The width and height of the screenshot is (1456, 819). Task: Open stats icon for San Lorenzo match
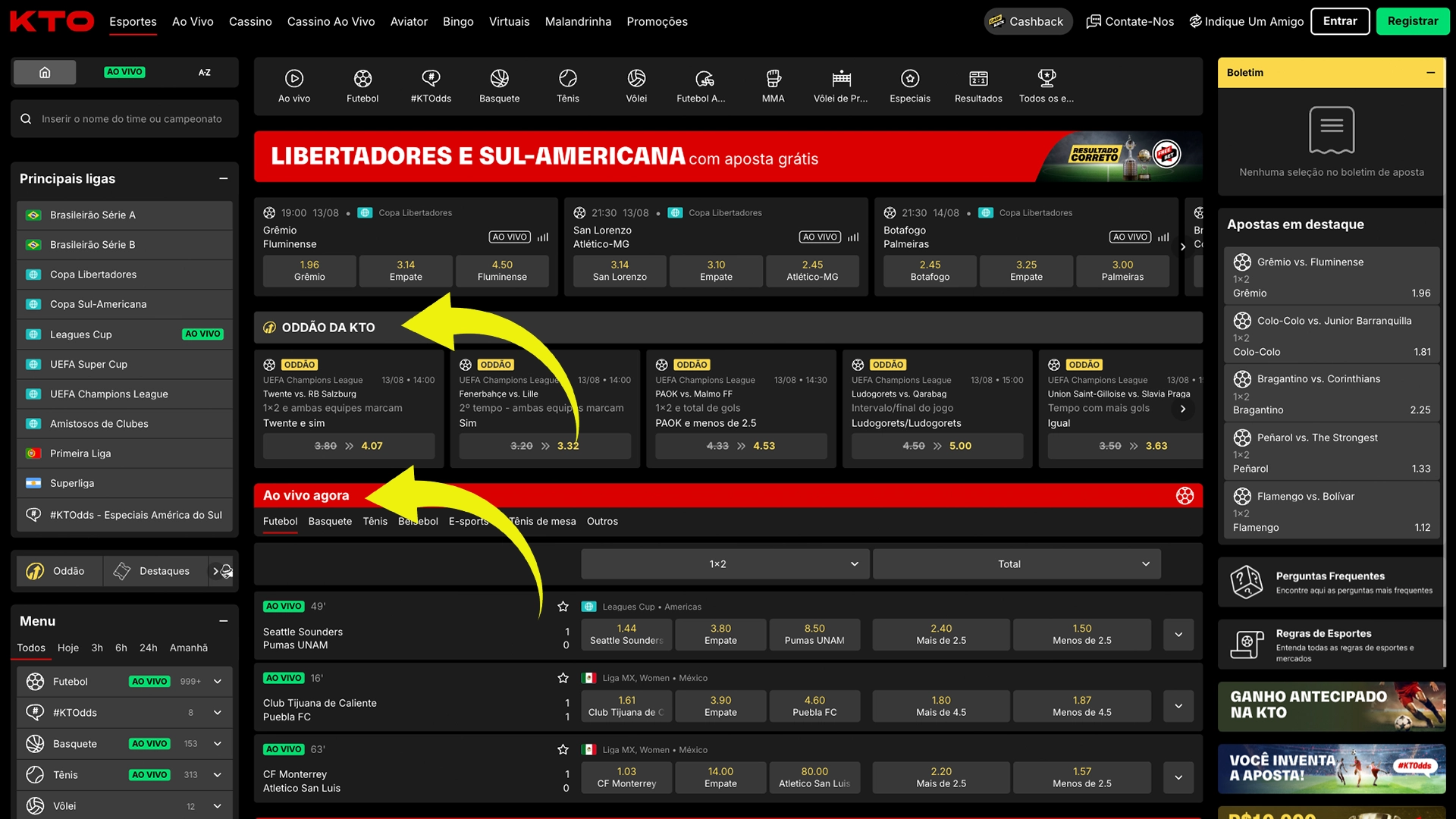point(853,237)
